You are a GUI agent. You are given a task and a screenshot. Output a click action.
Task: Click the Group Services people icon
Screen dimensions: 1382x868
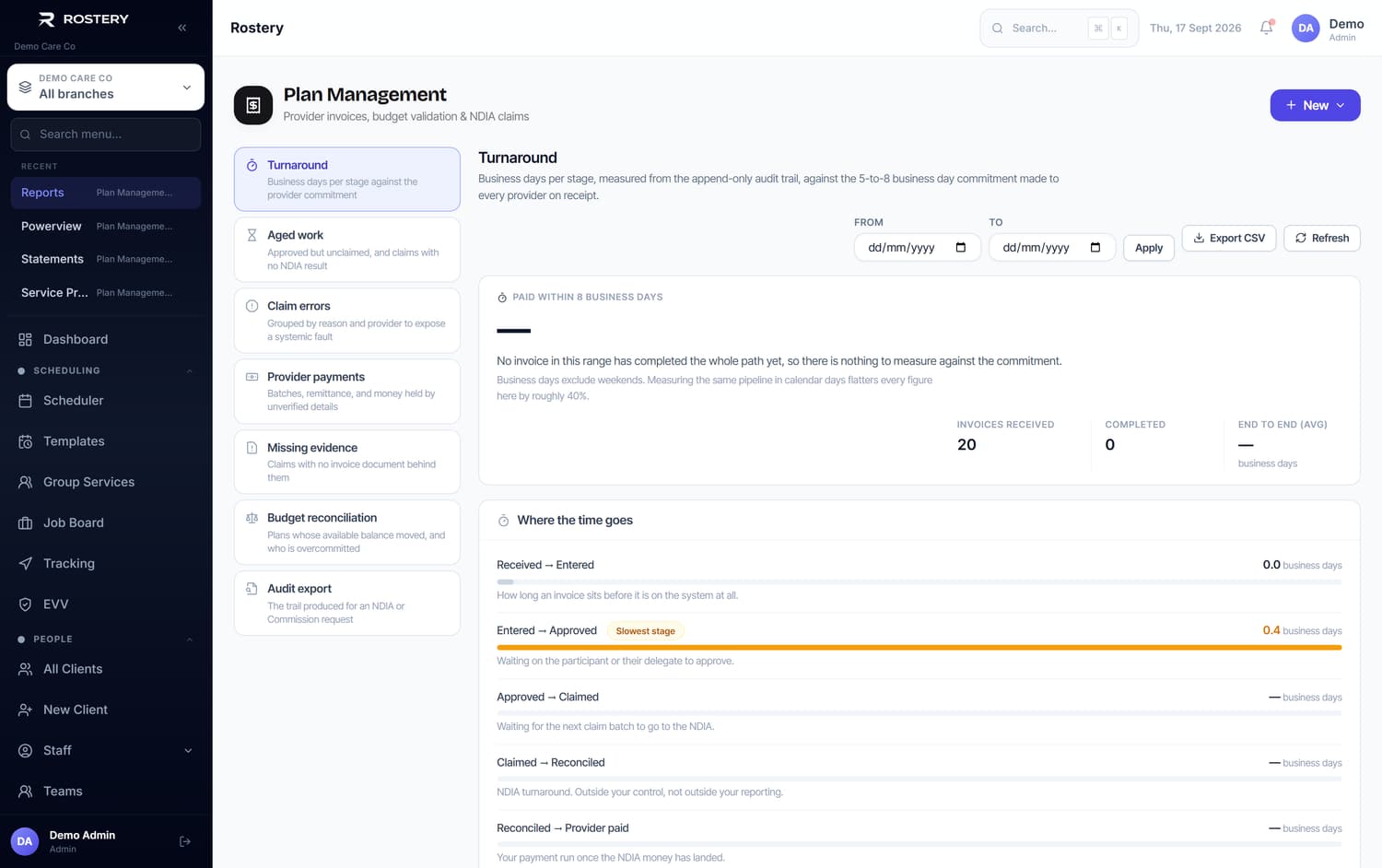point(26,482)
